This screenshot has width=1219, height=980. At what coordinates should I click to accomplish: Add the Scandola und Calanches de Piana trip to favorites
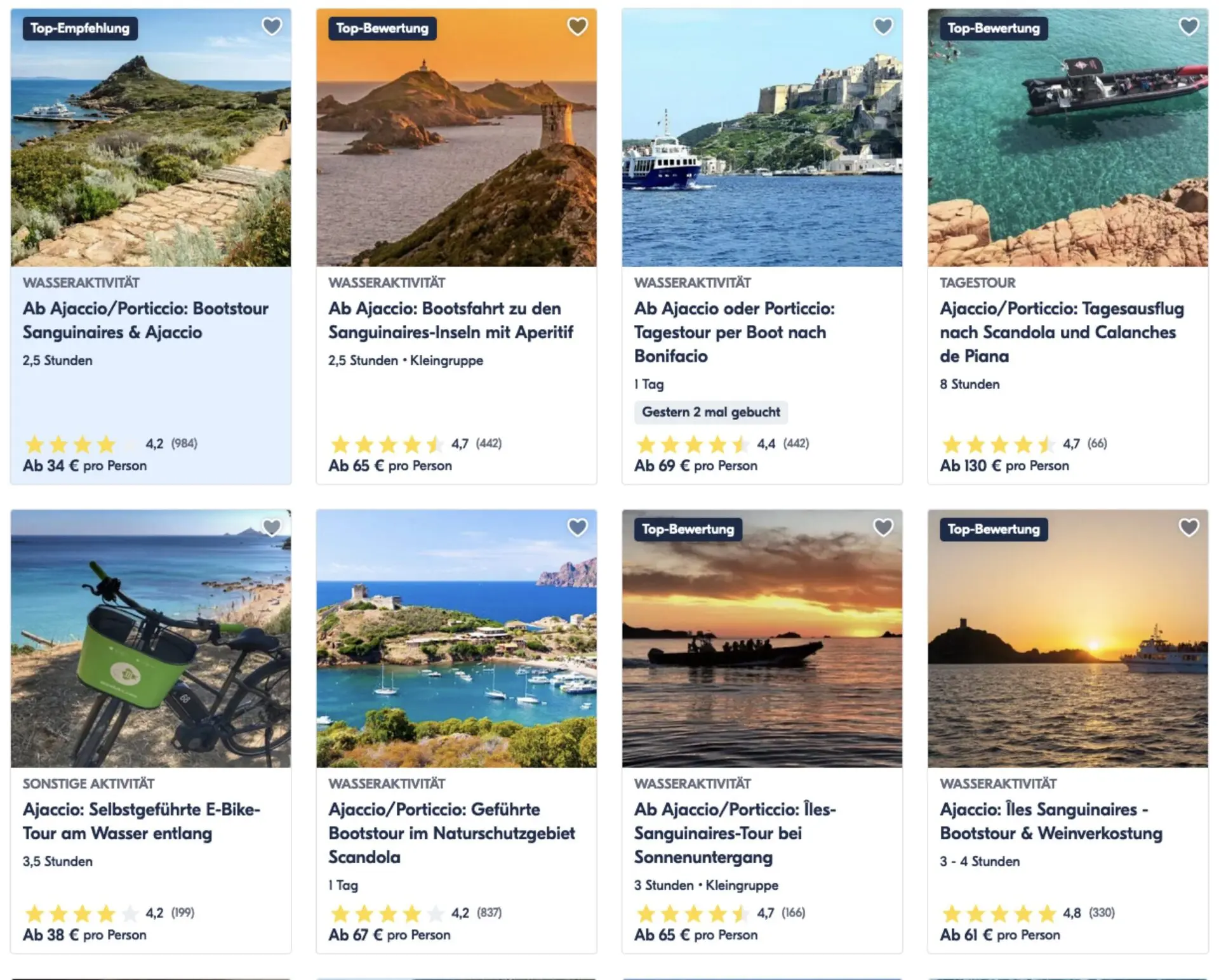[x=1189, y=27]
